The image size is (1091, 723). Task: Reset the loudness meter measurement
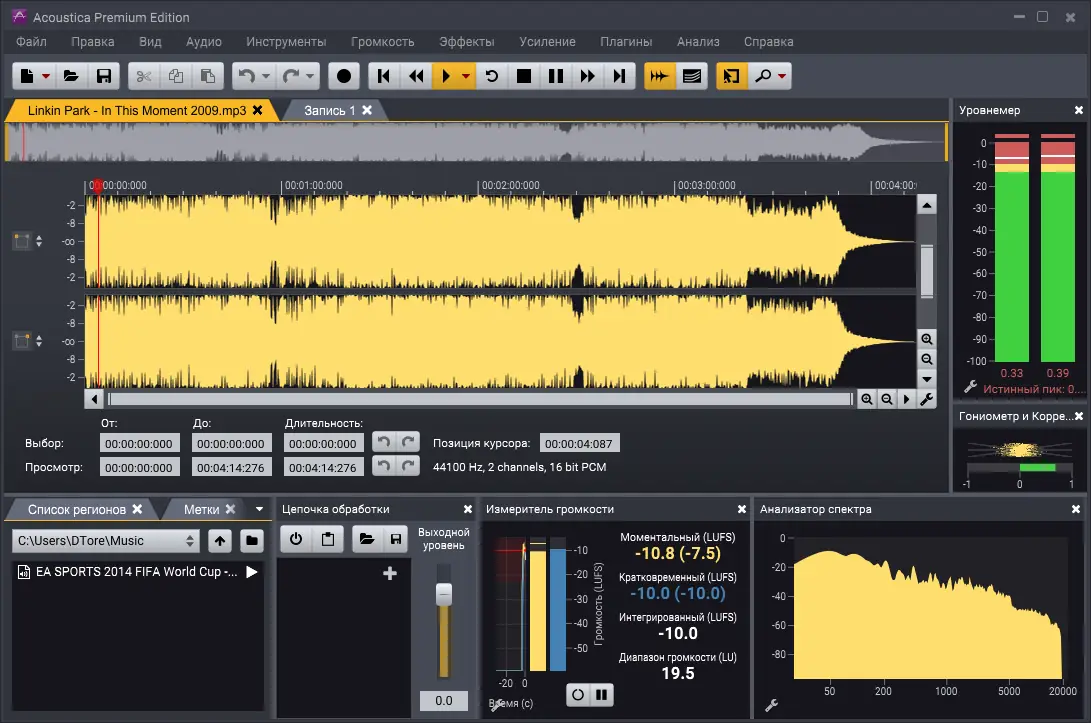click(x=578, y=694)
